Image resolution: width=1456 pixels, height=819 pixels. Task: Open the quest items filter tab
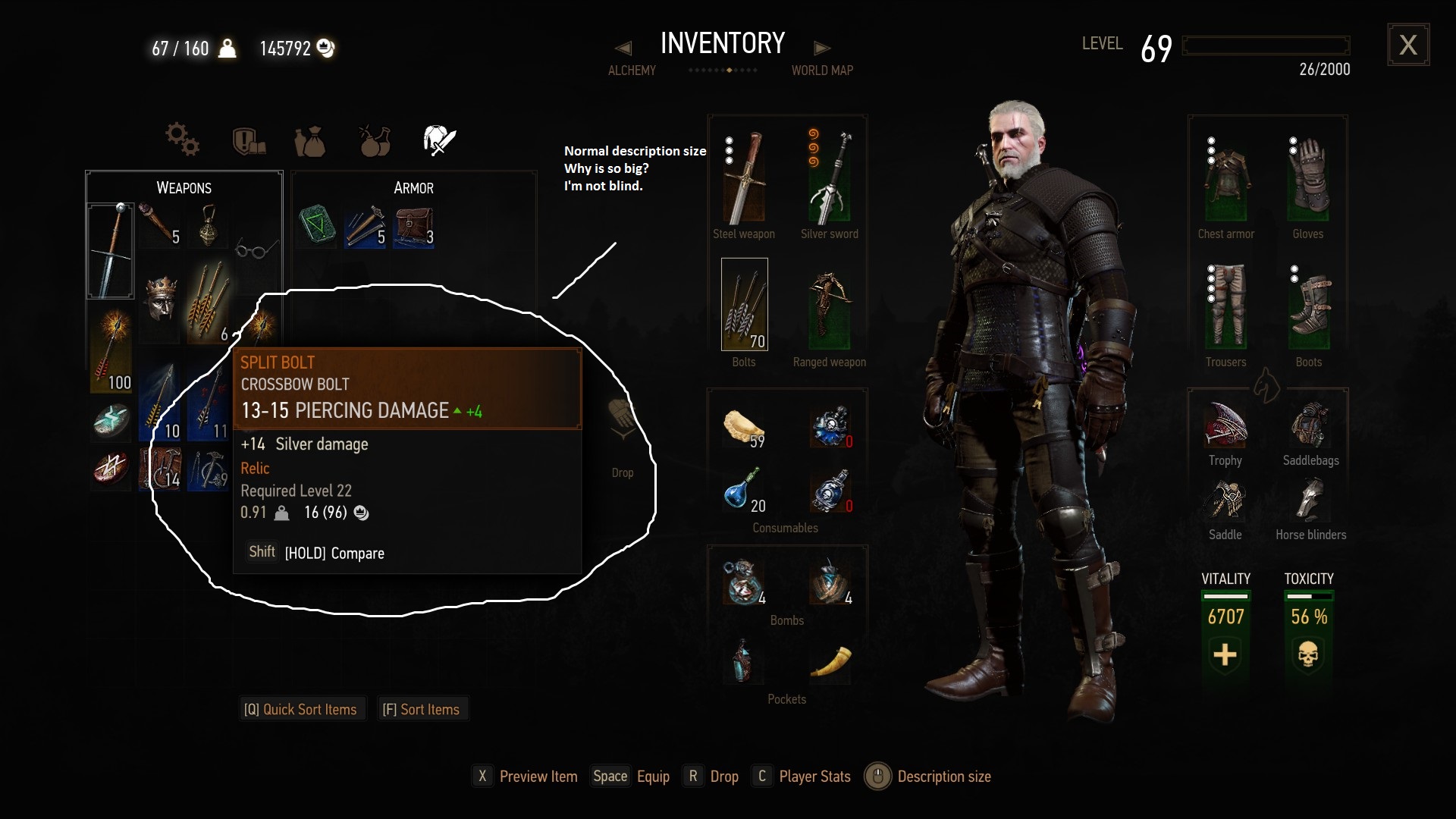[249, 141]
